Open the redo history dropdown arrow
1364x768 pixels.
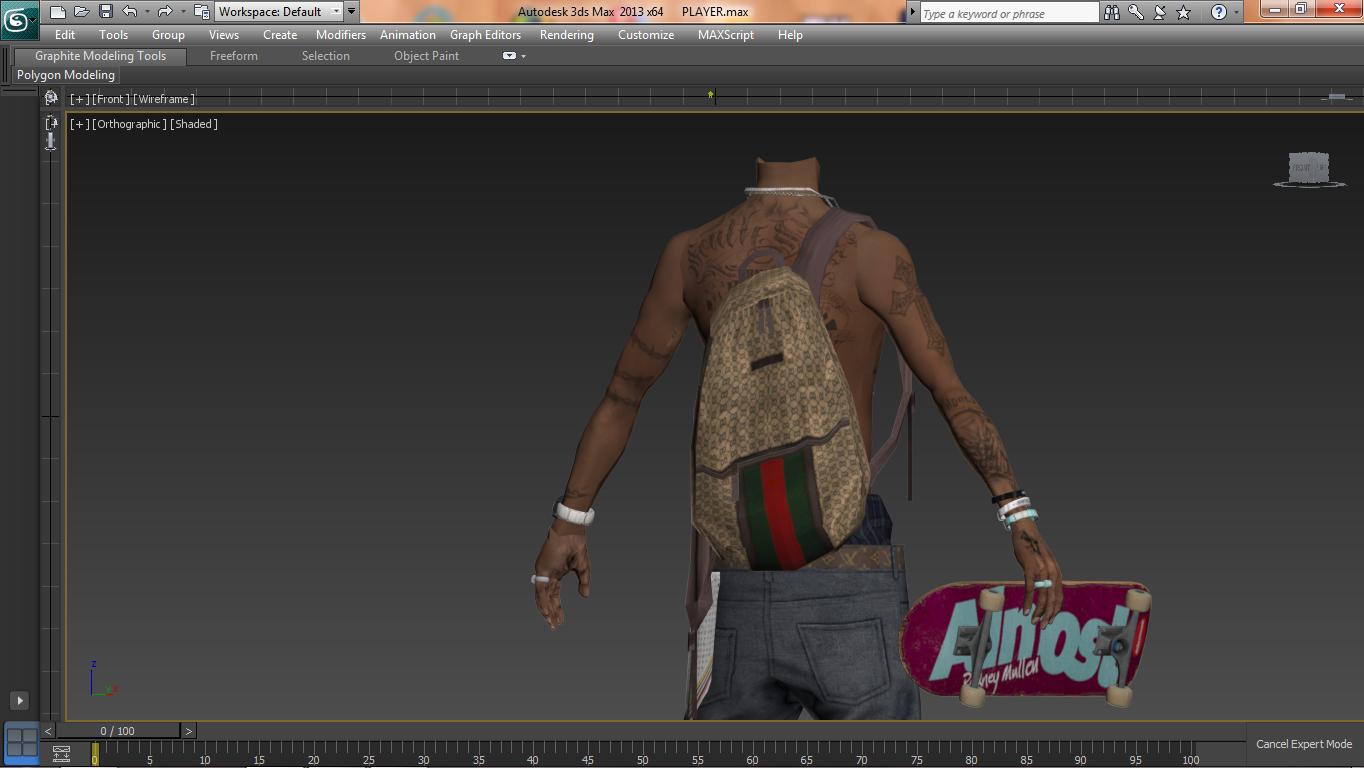182,12
